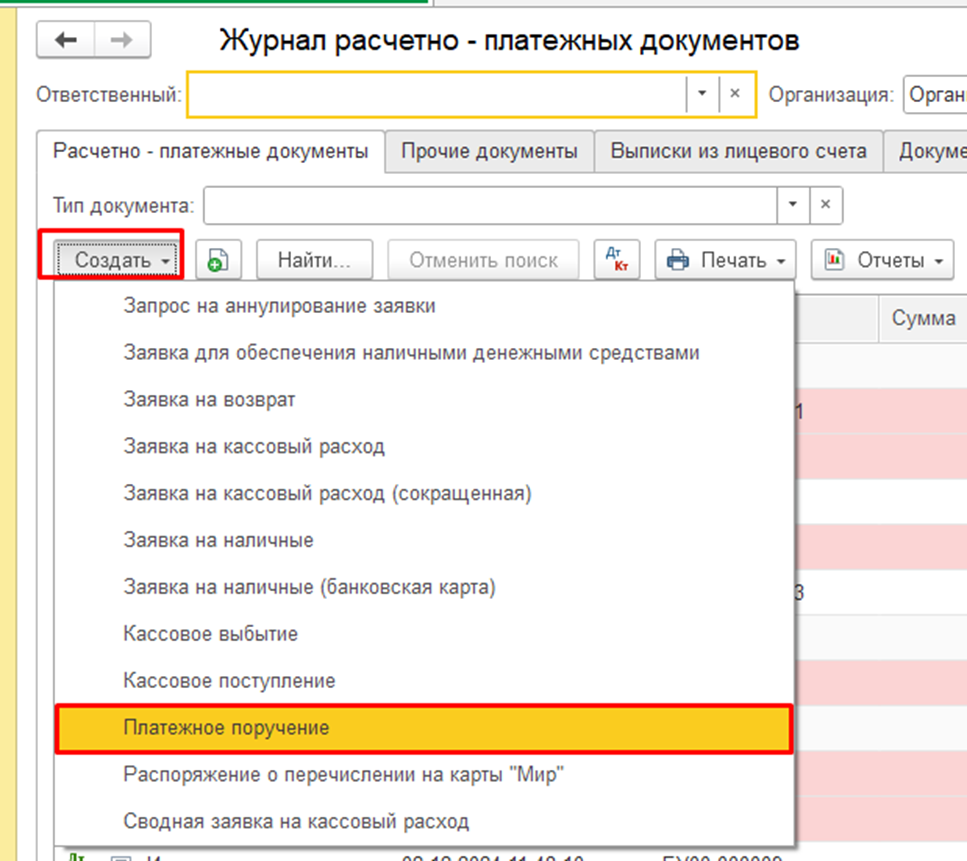Image resolution: width=967 pixels, height=861 pixels.
Task: Select Распоряжение о перечислении на карты "Мир"
Action: (424, 775)
